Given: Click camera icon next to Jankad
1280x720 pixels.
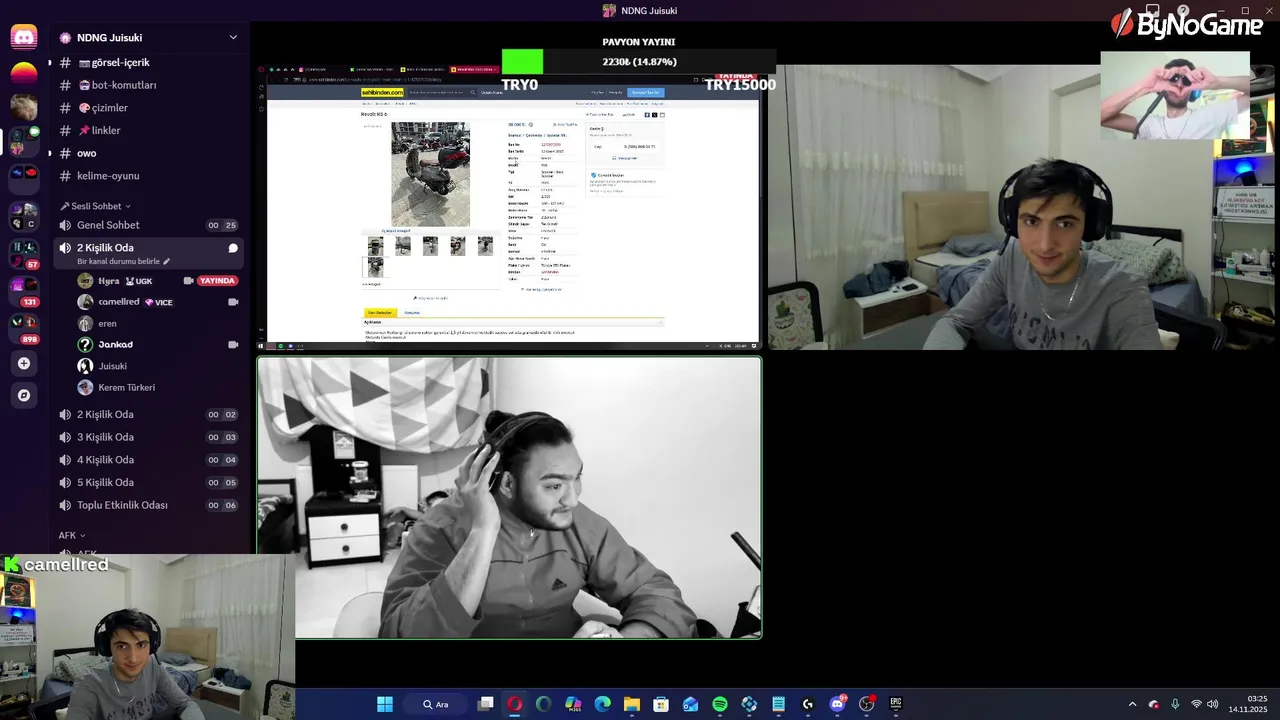Looking at the screenshot, I should (x=233, y=345).
